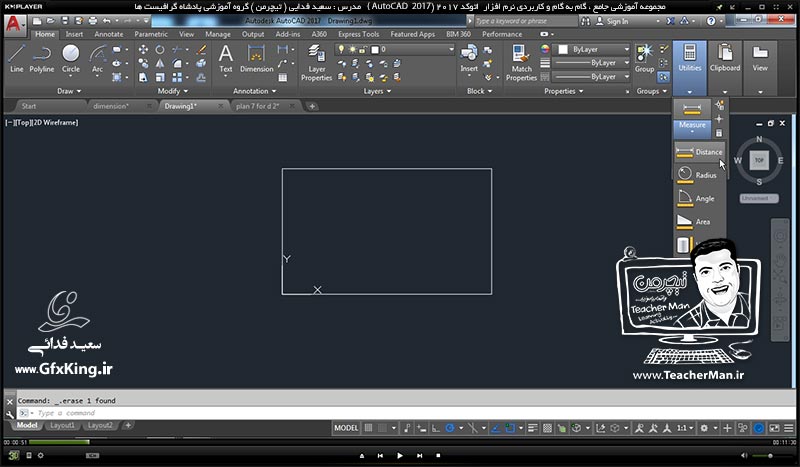800x467 pixels.
Task: Click the Help question mark icon
Action: pyautogui.click(x=711, y=21)
